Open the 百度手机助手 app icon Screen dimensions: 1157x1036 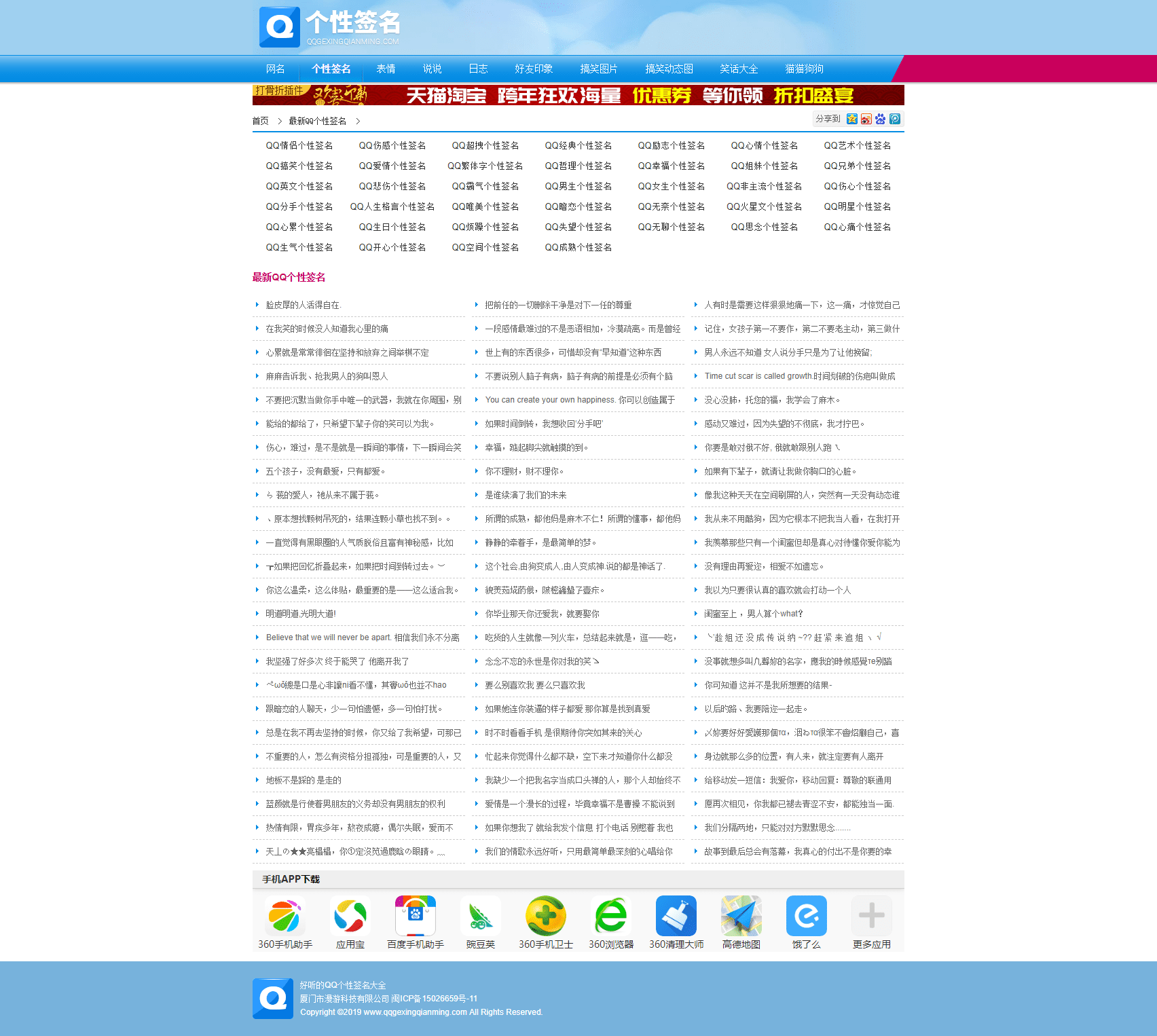(416, 916)
